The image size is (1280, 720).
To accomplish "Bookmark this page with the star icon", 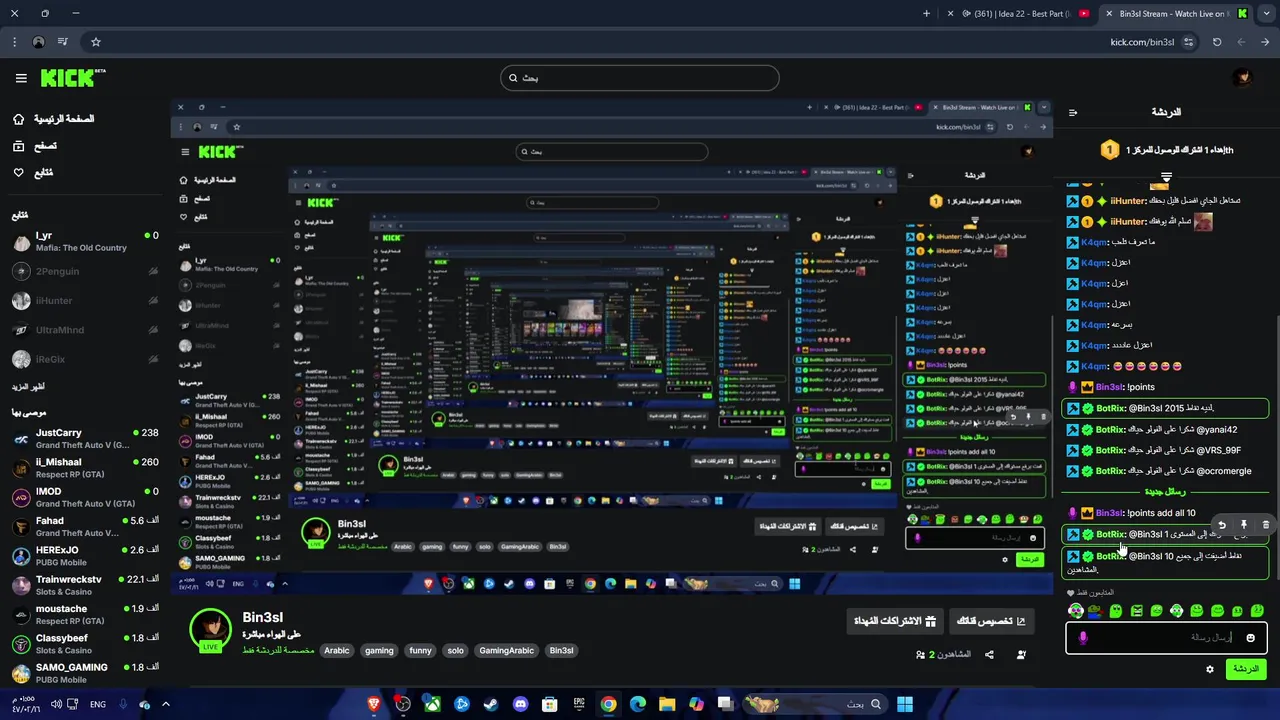I will (x=96, y=42).
